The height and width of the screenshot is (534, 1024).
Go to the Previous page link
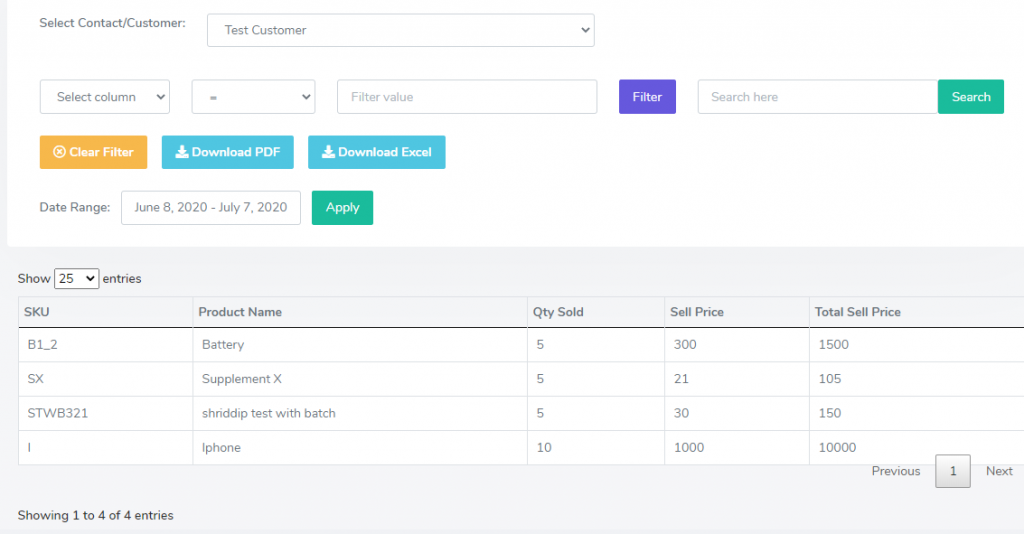pos(895,471)
